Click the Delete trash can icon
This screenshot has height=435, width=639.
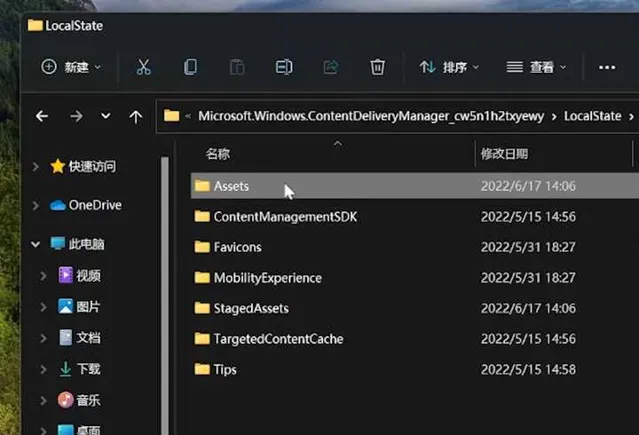[x=377, y=67]
